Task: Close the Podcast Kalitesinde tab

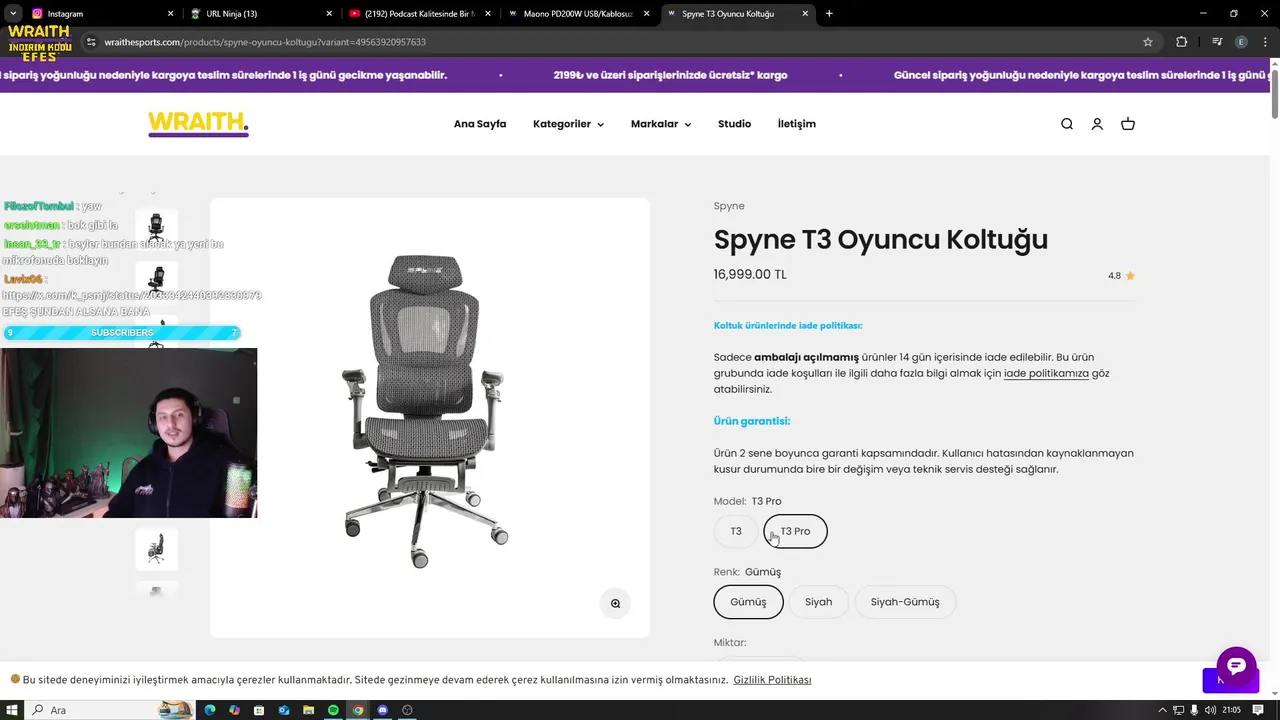Action: [488, 14]
